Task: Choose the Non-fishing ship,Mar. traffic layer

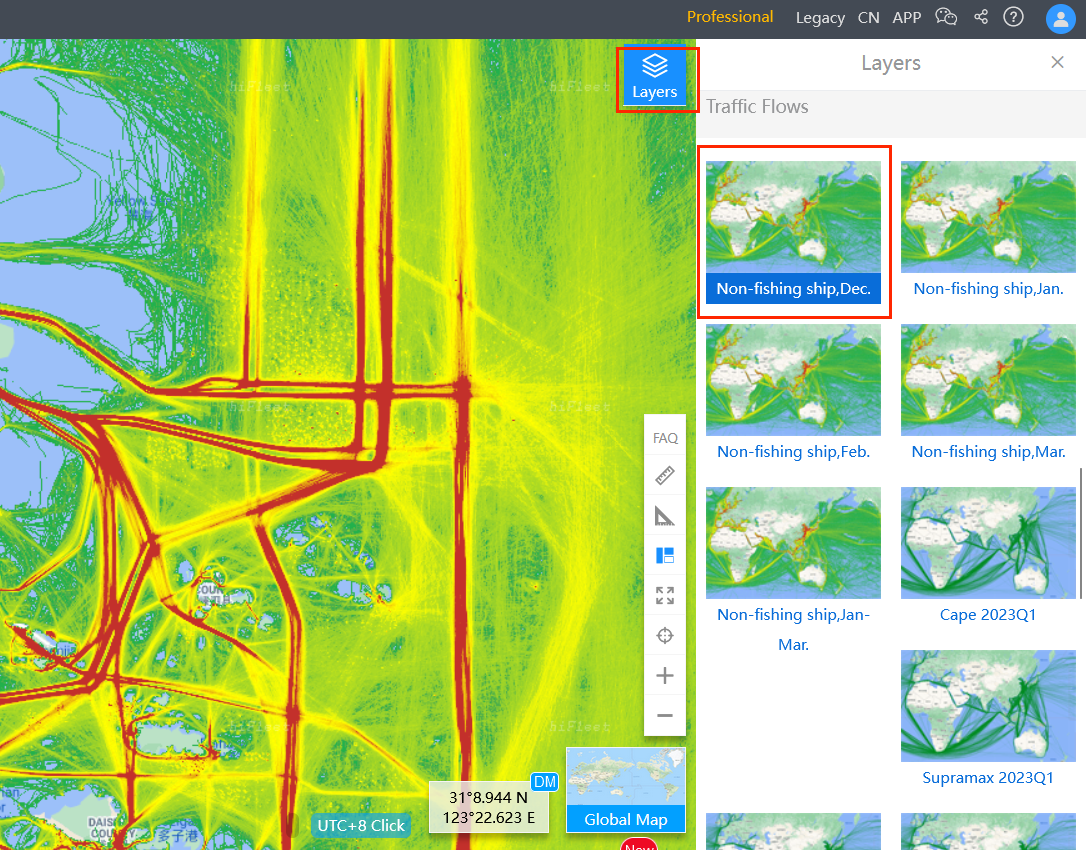Action: click(x=988, y=395)
